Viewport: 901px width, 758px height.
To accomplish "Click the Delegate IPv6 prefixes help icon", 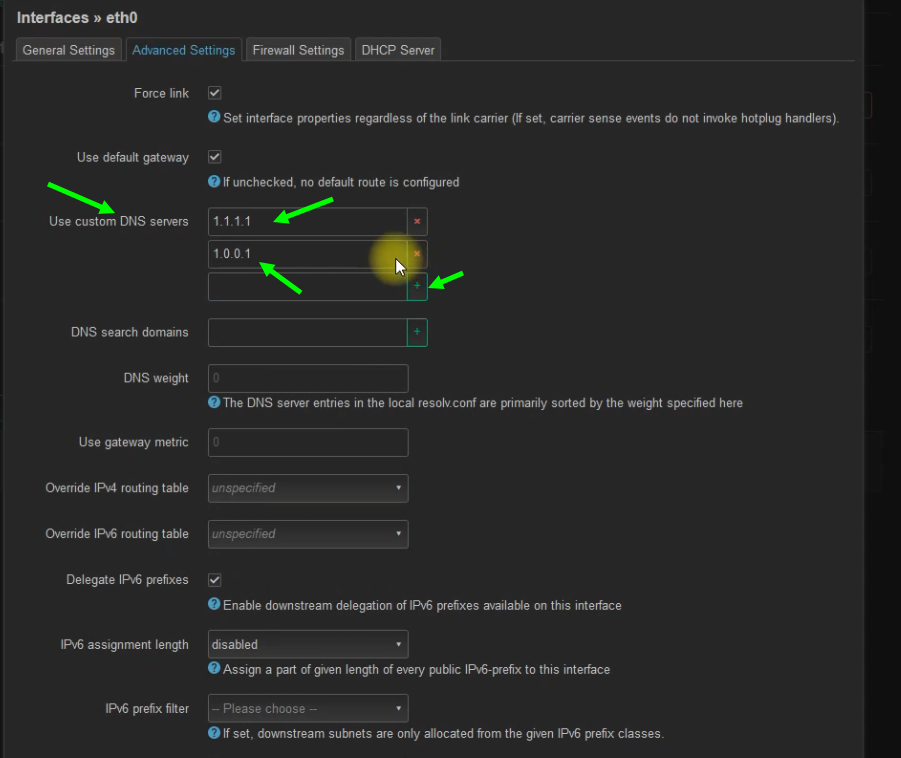I will 214,605.
